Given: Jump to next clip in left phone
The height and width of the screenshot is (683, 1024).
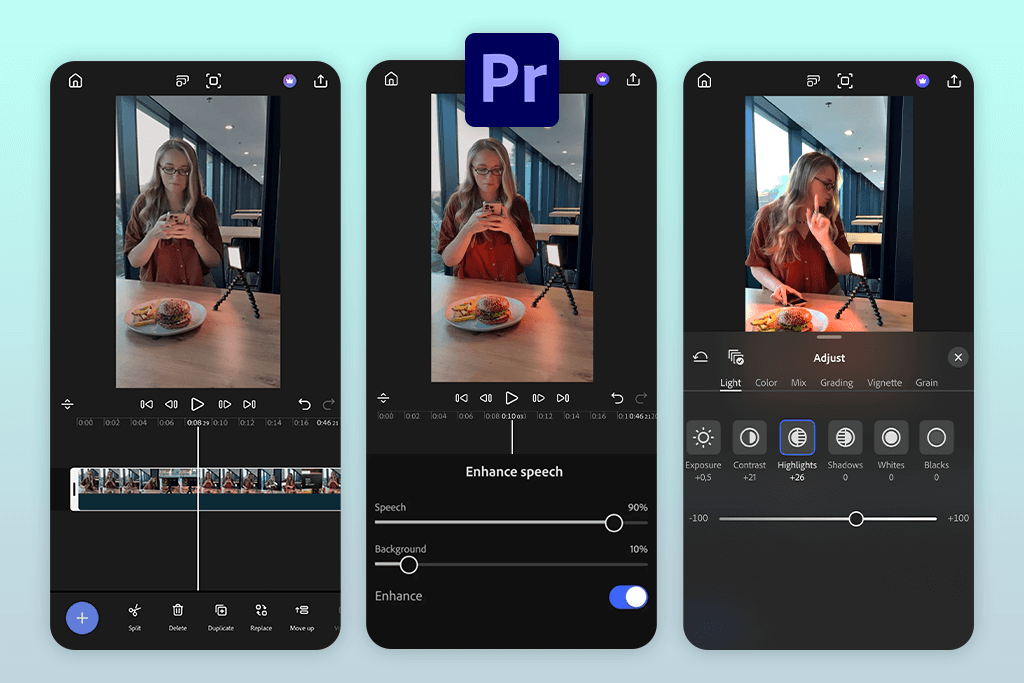Looking at the screenshot, I should click(249, 404).
